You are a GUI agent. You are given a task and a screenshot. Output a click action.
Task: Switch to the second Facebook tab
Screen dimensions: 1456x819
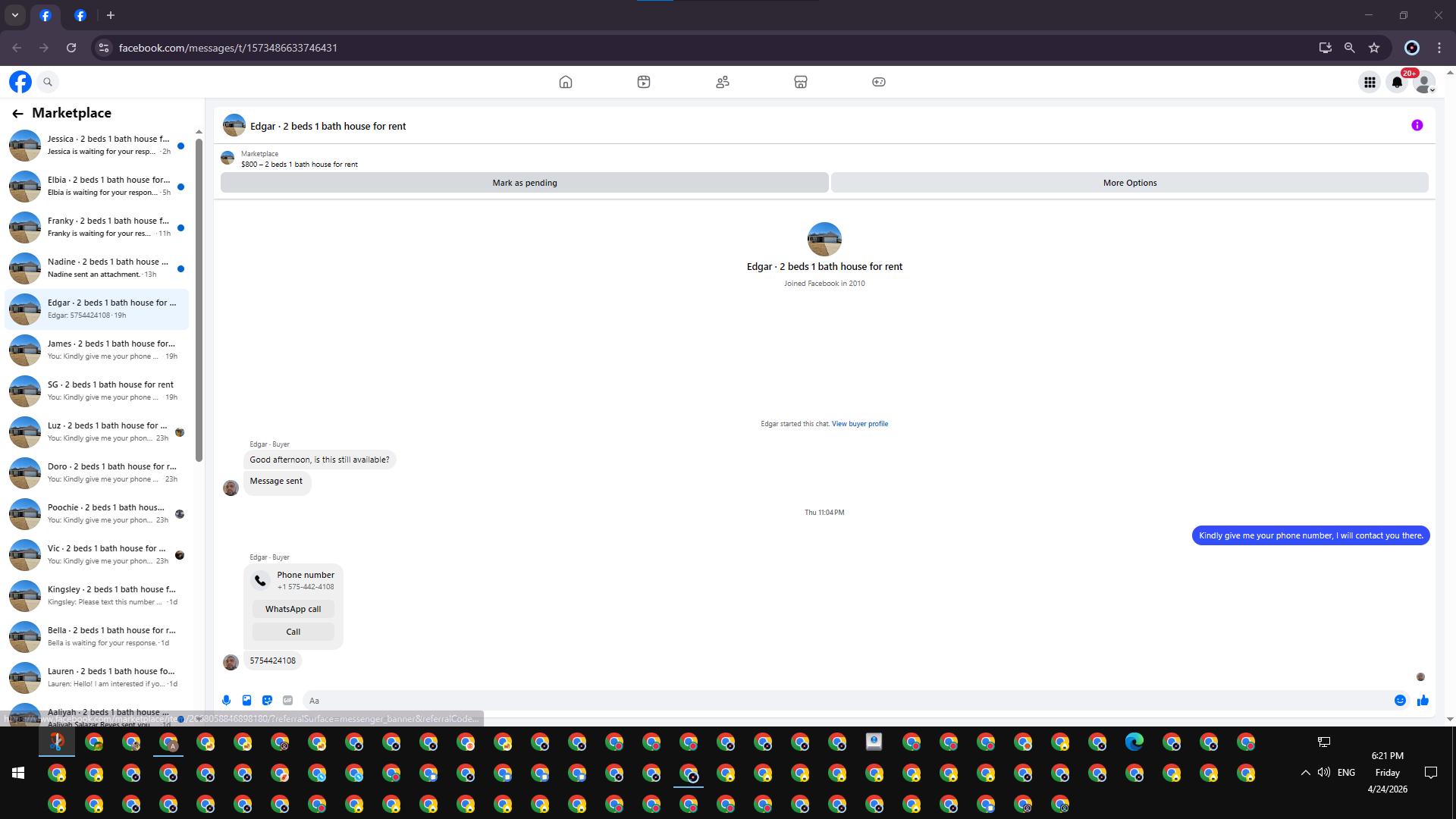[x=80, y=15]
